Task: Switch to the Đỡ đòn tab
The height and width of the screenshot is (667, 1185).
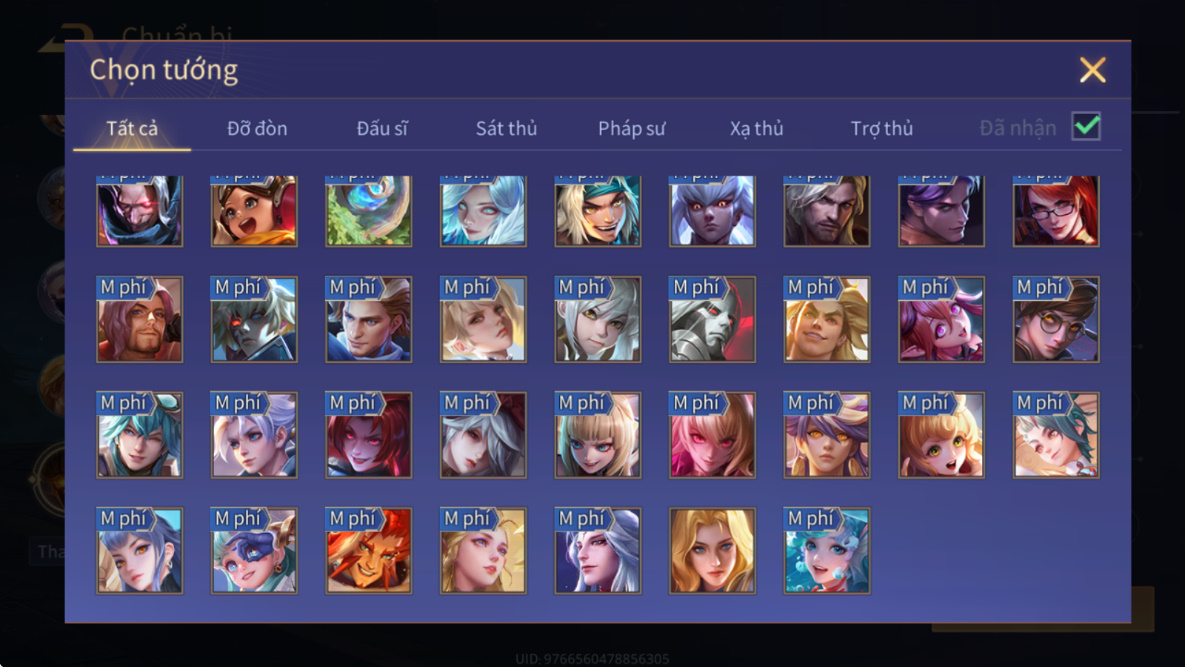Action: 257,128
